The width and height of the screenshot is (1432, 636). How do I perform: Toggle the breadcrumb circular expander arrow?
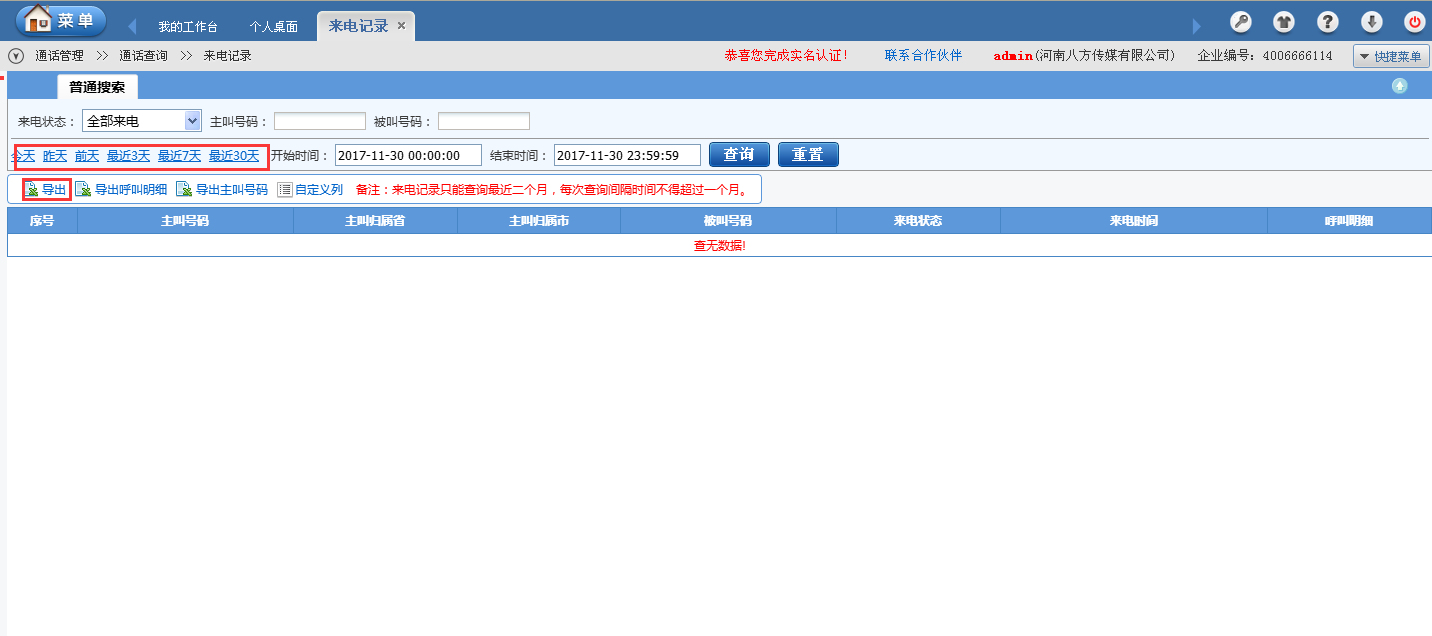[x=16, y=56]
